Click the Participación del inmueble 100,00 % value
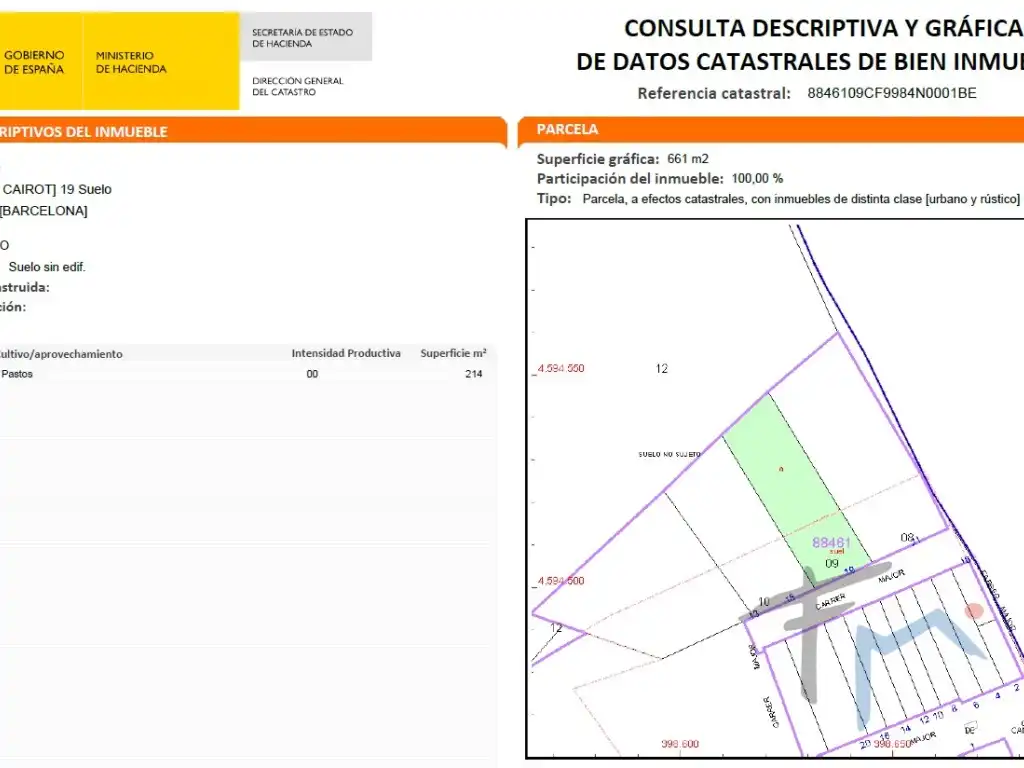The width and height of the screenshot is (1024, 768). [x=757, y=178]
